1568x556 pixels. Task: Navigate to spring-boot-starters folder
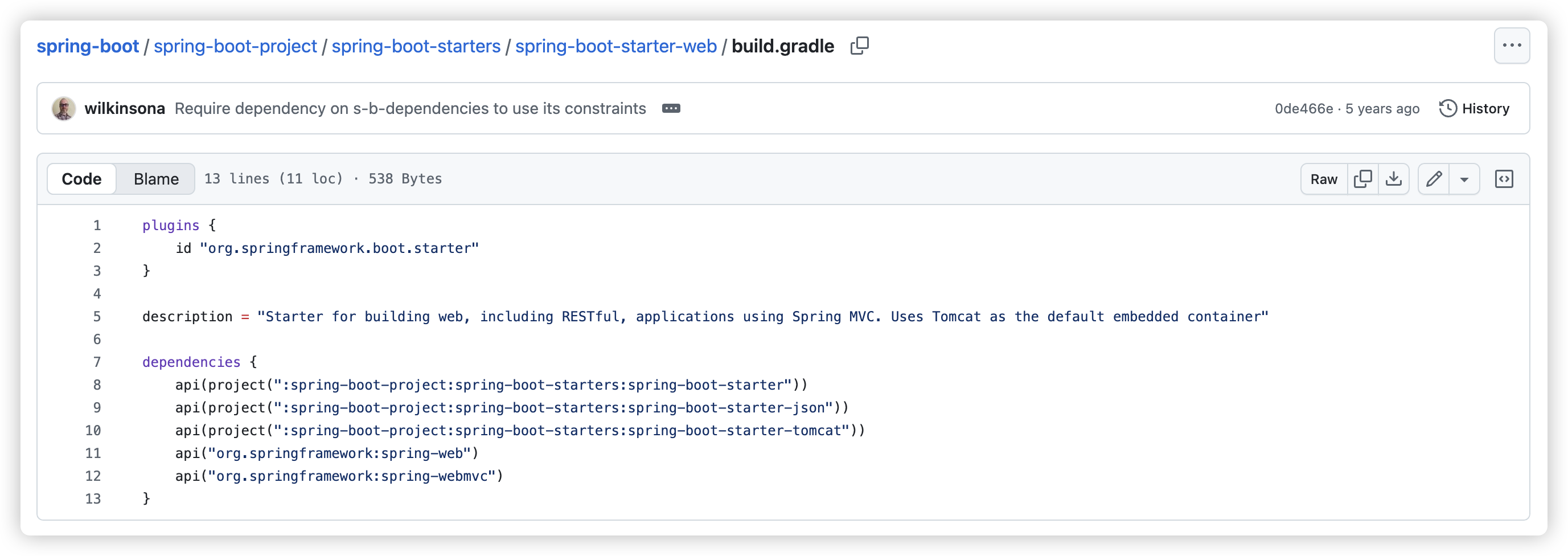point(416,46)
